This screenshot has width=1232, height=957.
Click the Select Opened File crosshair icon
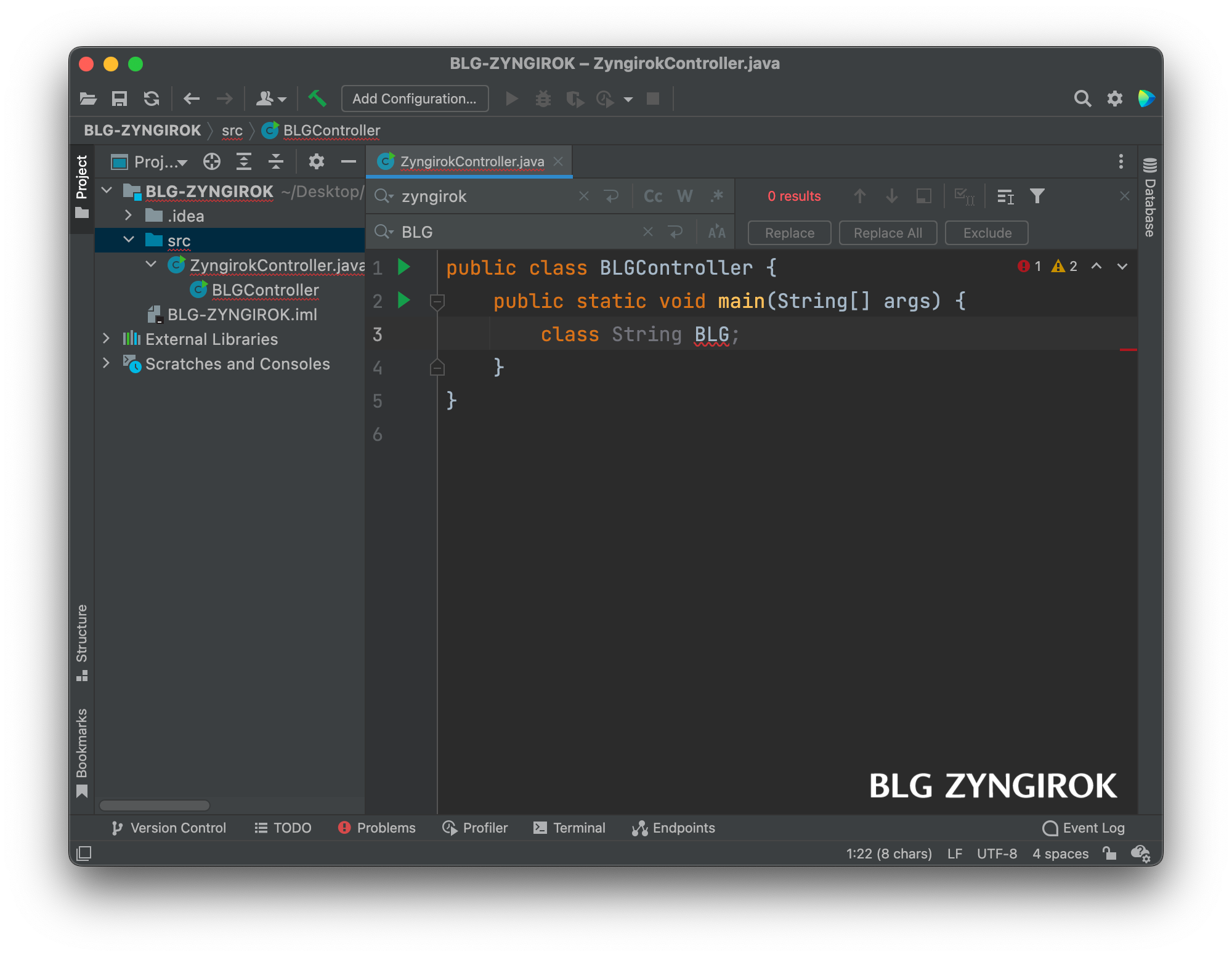click(212, 162)
